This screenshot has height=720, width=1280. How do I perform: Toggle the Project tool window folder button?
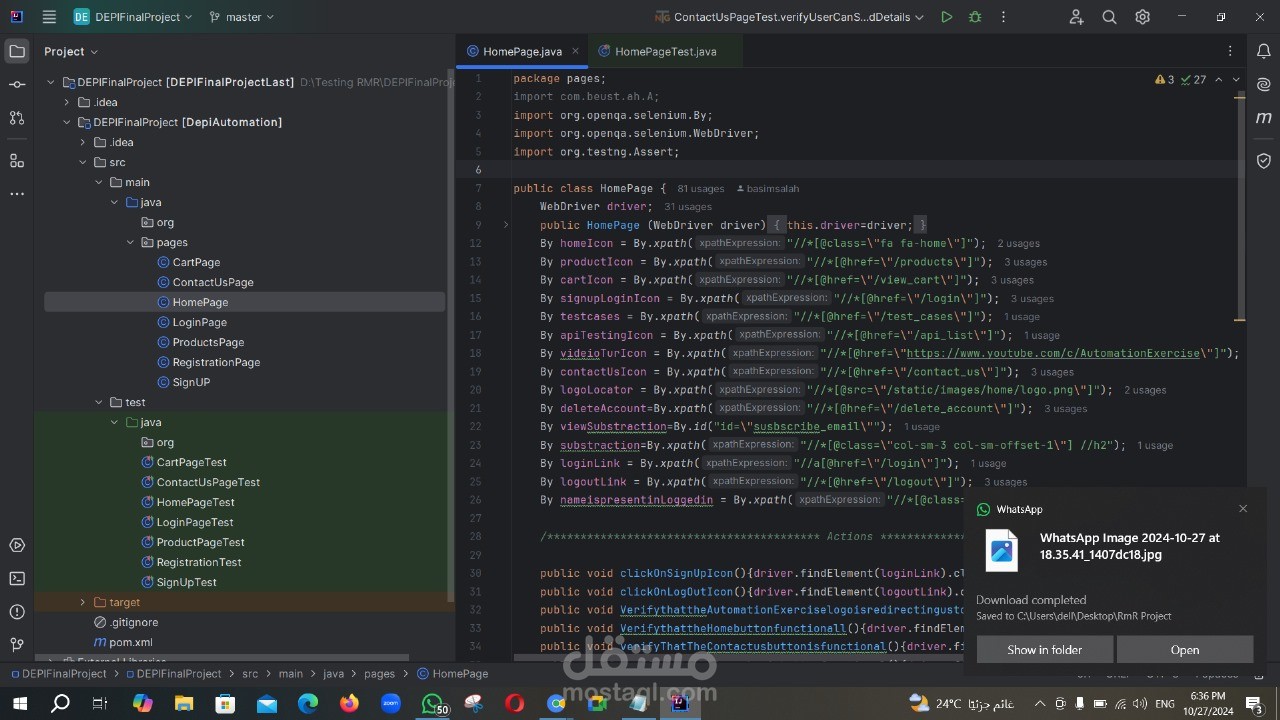tap(17, 51)
